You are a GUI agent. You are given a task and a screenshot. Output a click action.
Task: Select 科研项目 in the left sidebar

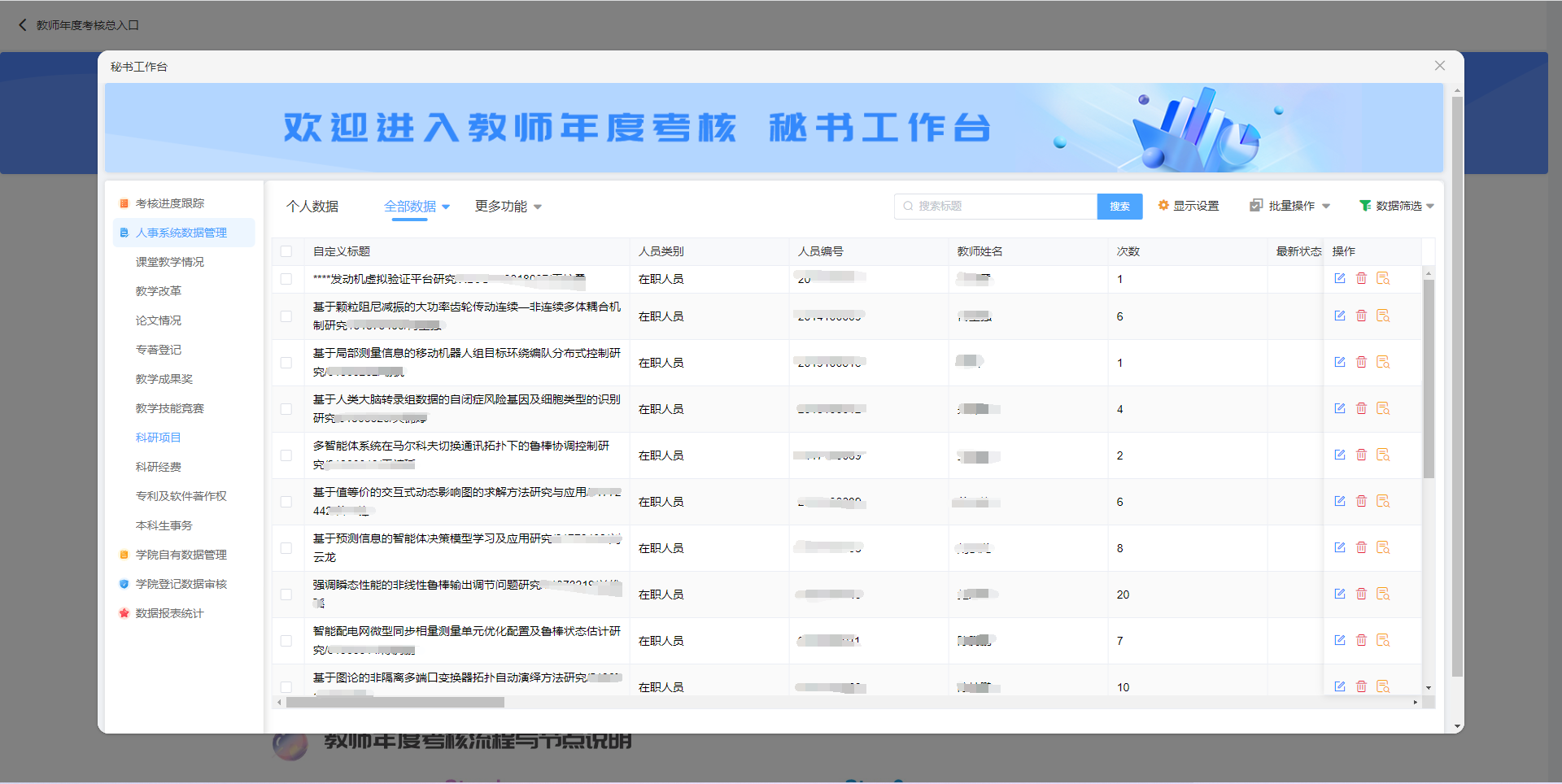pos(159,437)
